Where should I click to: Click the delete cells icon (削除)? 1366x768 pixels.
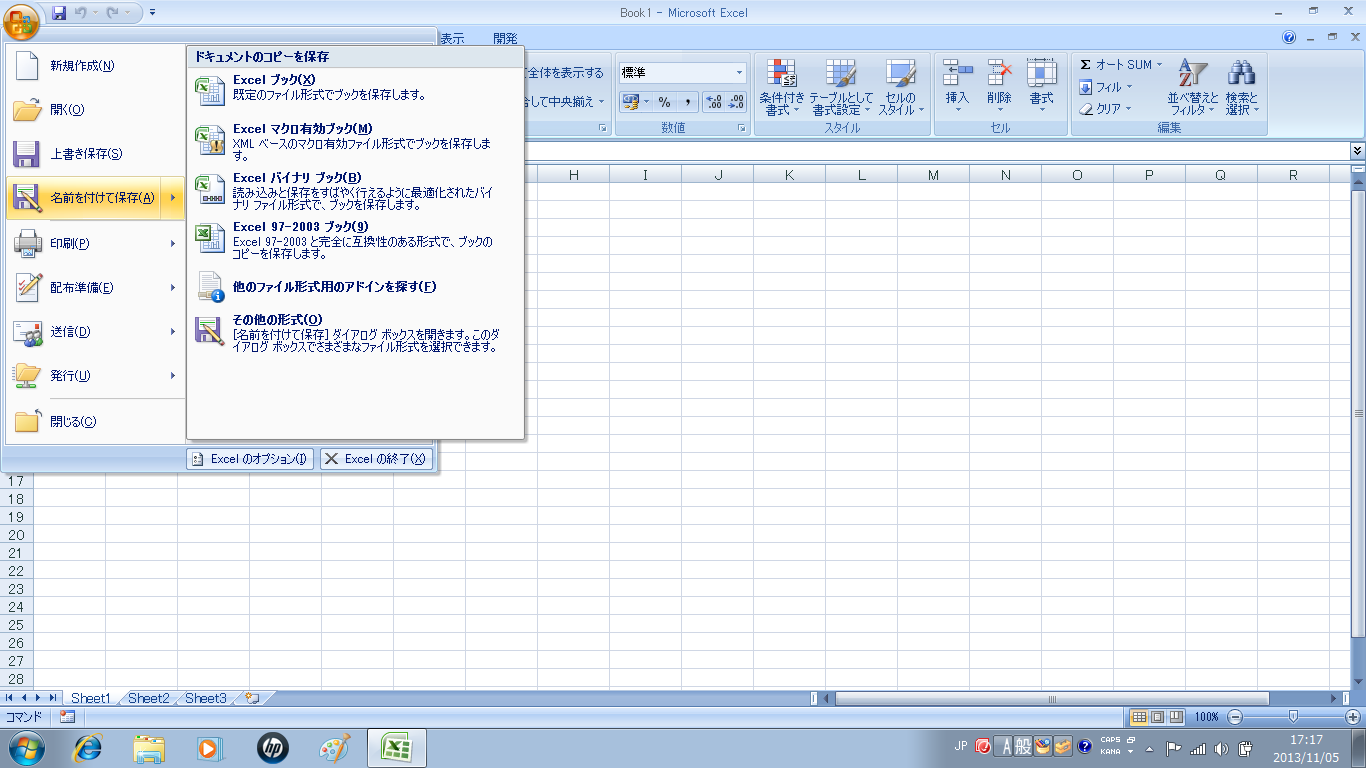pyautogui.click(x=999, y=74)
